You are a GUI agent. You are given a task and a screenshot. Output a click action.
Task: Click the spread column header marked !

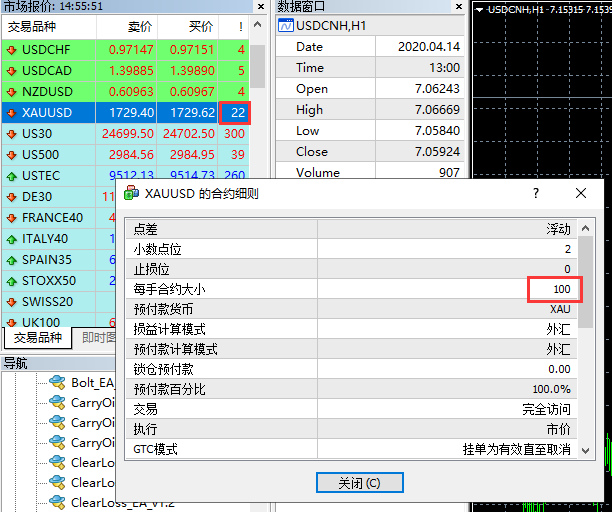234,27
